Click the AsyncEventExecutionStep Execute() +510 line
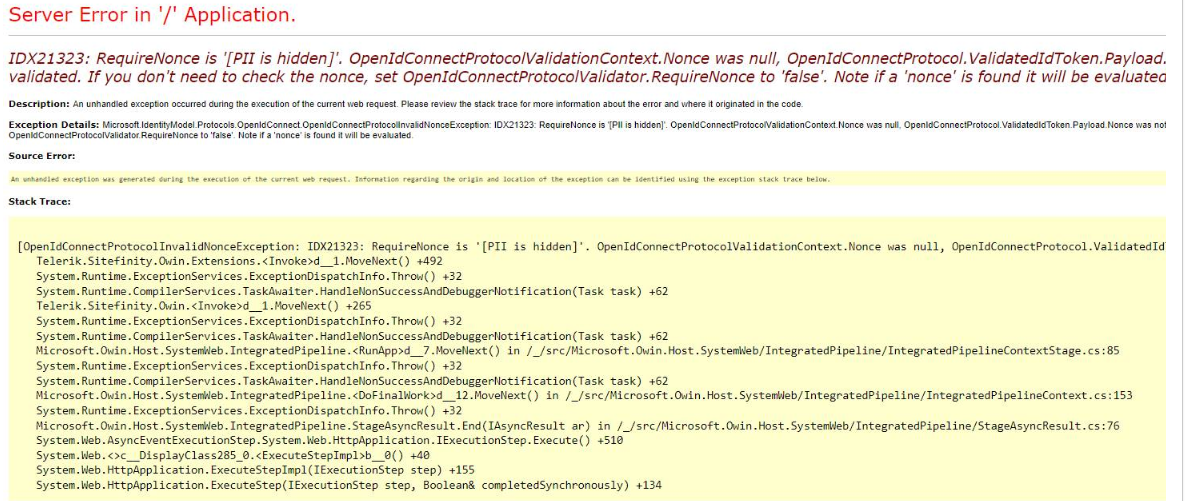Image resolution: width=1185 pixels, height=501 pixels. [330, 440]
